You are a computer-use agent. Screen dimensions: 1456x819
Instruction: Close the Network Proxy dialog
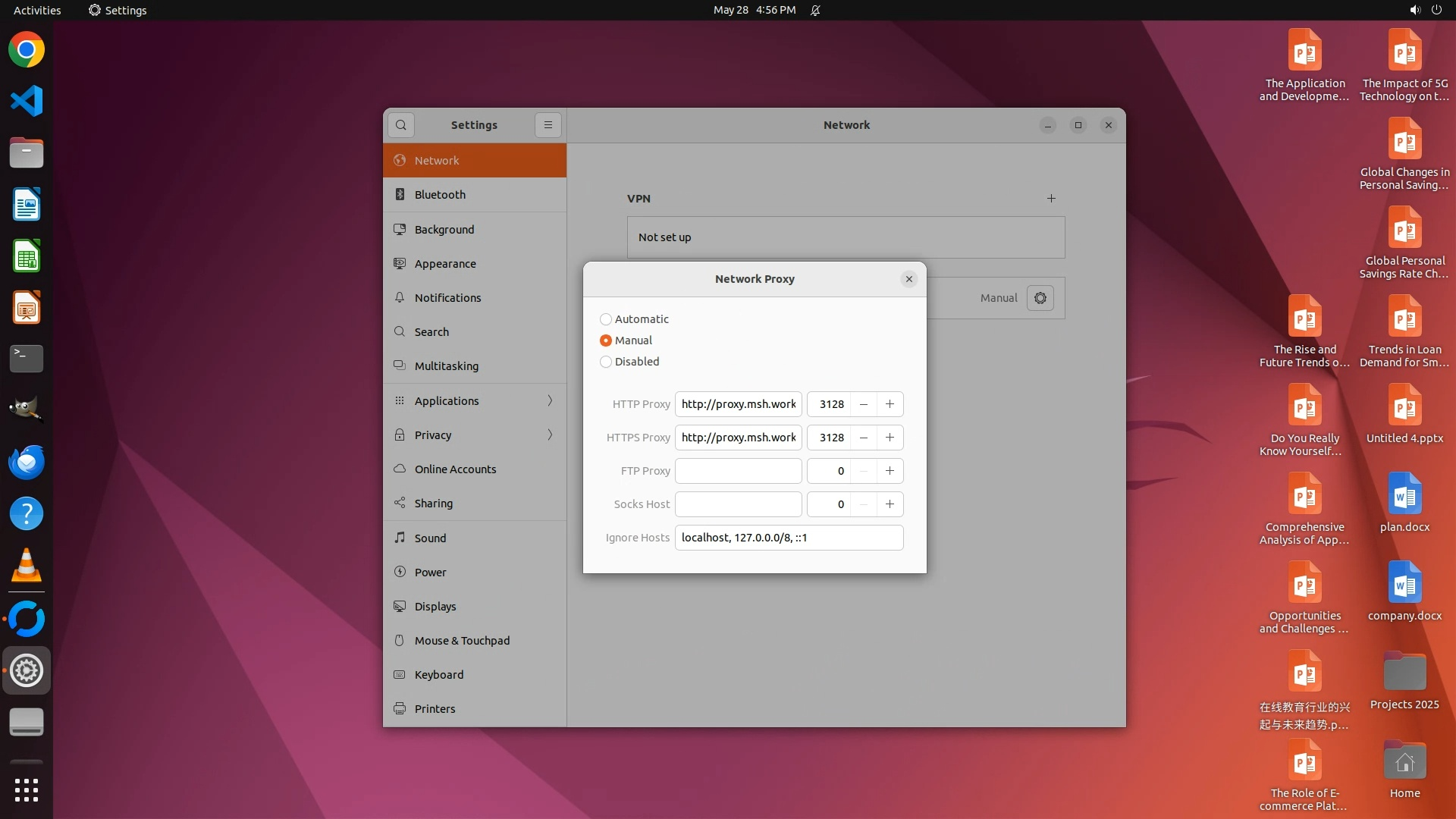[908, 279]
